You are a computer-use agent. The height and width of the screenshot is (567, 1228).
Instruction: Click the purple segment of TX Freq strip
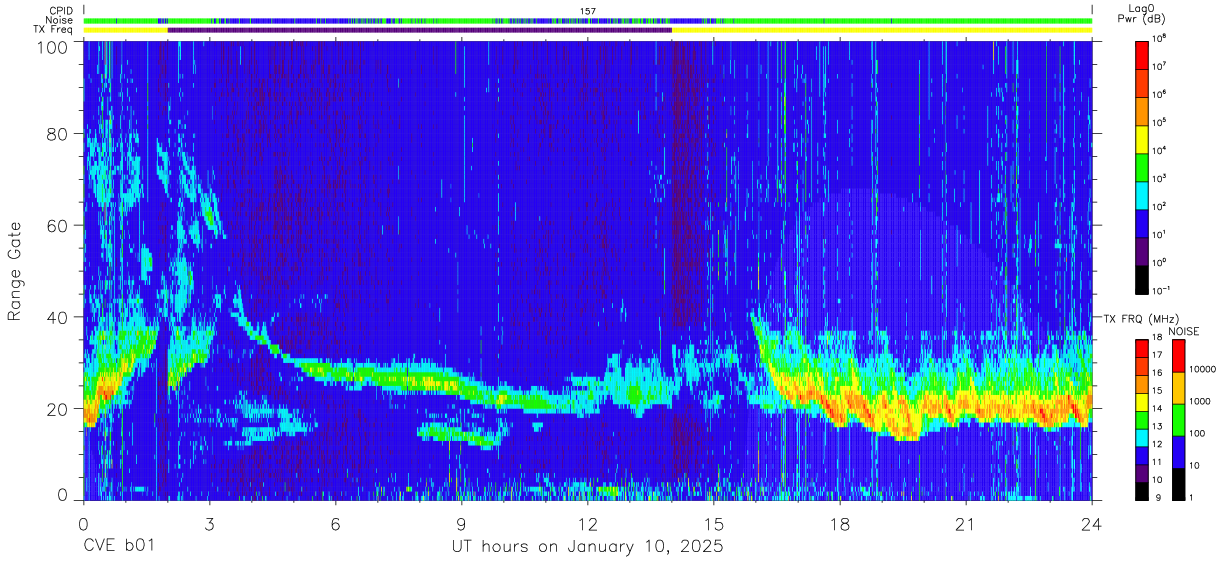[x=420, y=30]
